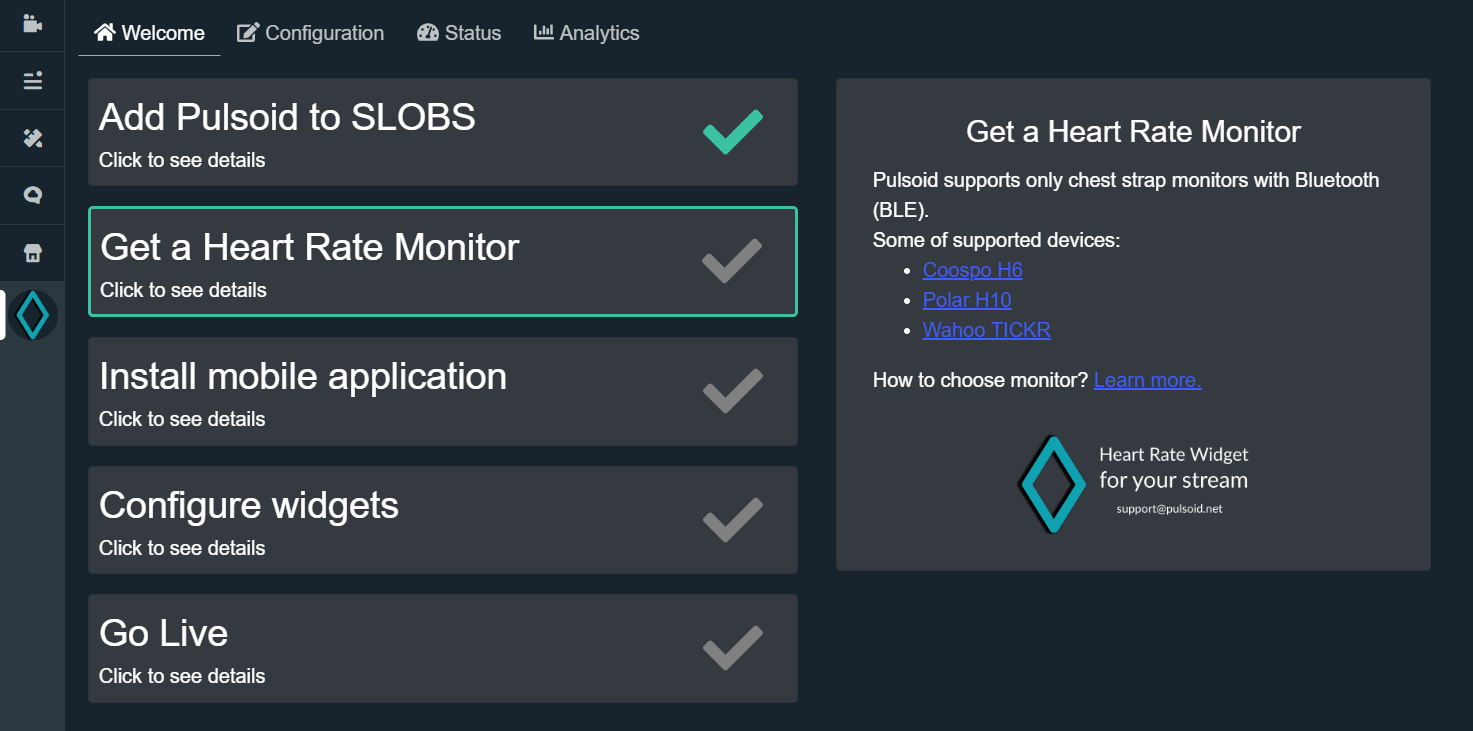Expand the Go Live step

pyautogui.click(x=443, y=648)
